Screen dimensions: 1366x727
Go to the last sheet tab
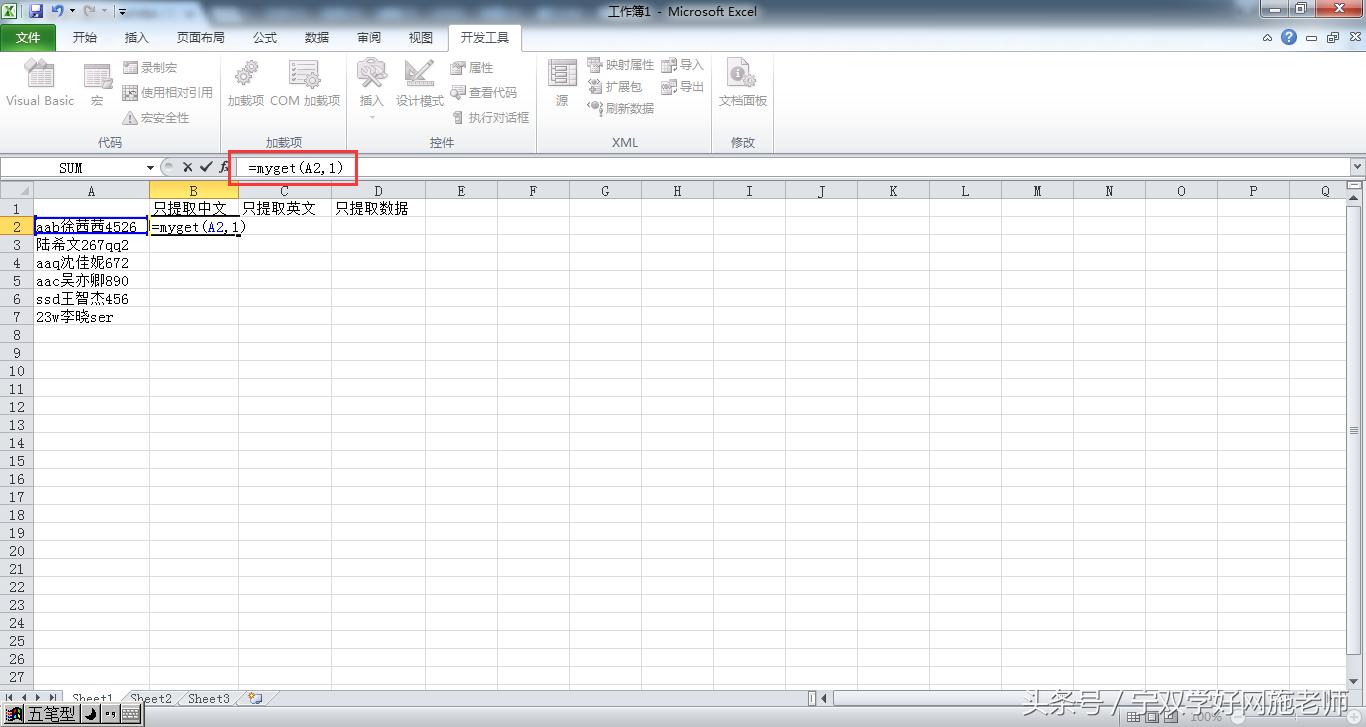pos(53,698)
